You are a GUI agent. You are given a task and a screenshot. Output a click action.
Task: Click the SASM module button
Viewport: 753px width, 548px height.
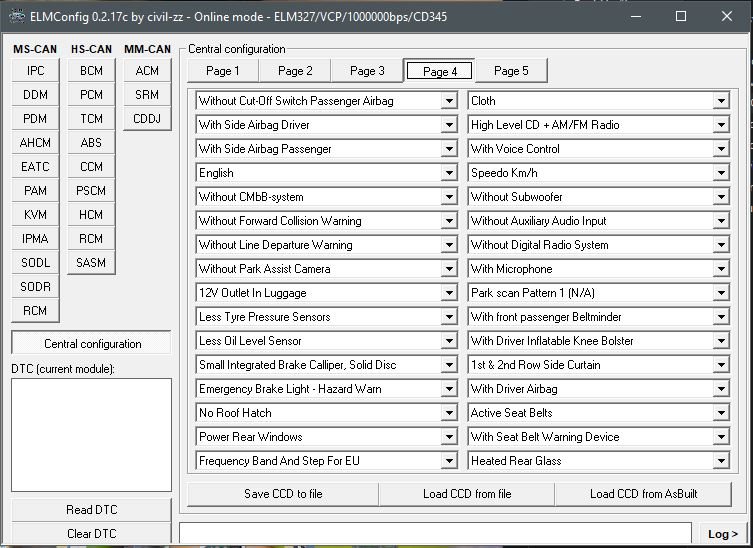pyautogui.click(x=91, y=263)
